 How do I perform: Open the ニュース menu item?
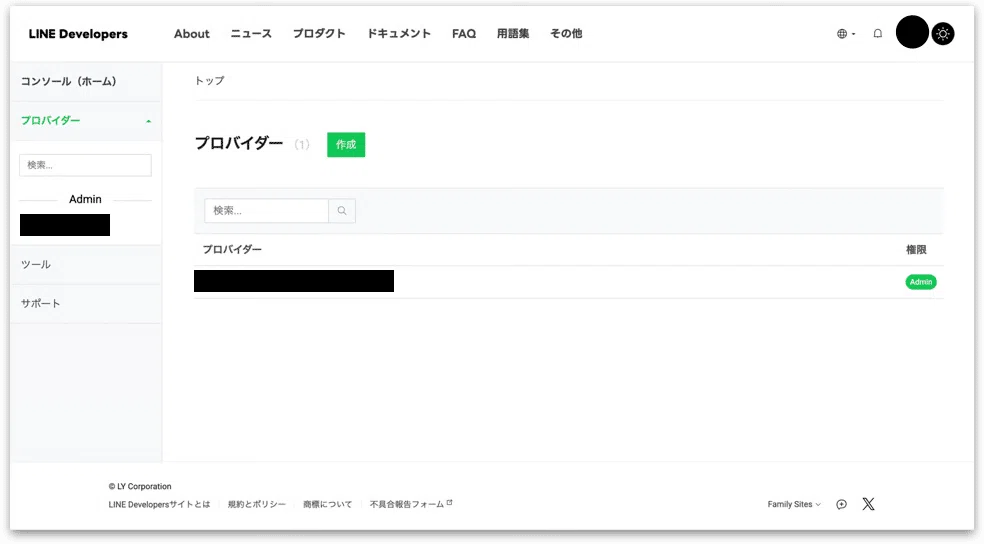(251, 34)
